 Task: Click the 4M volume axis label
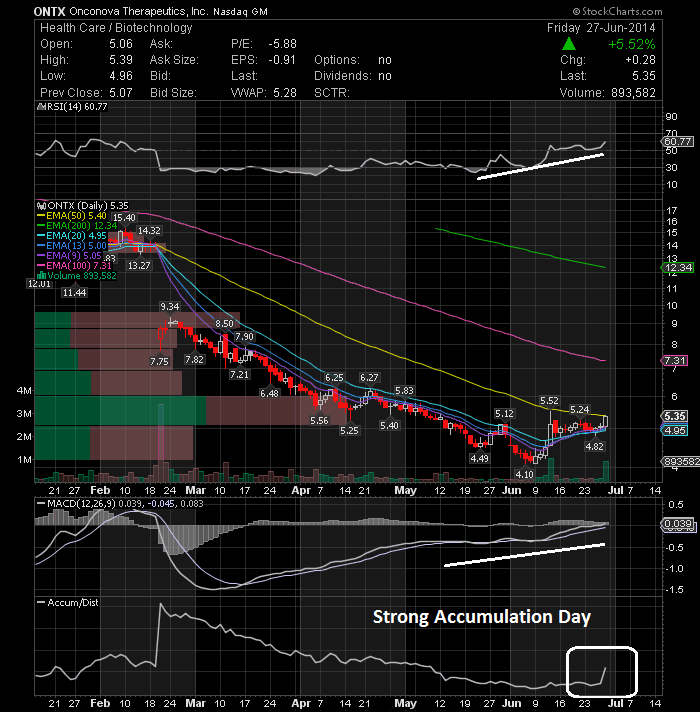point(24,391)
